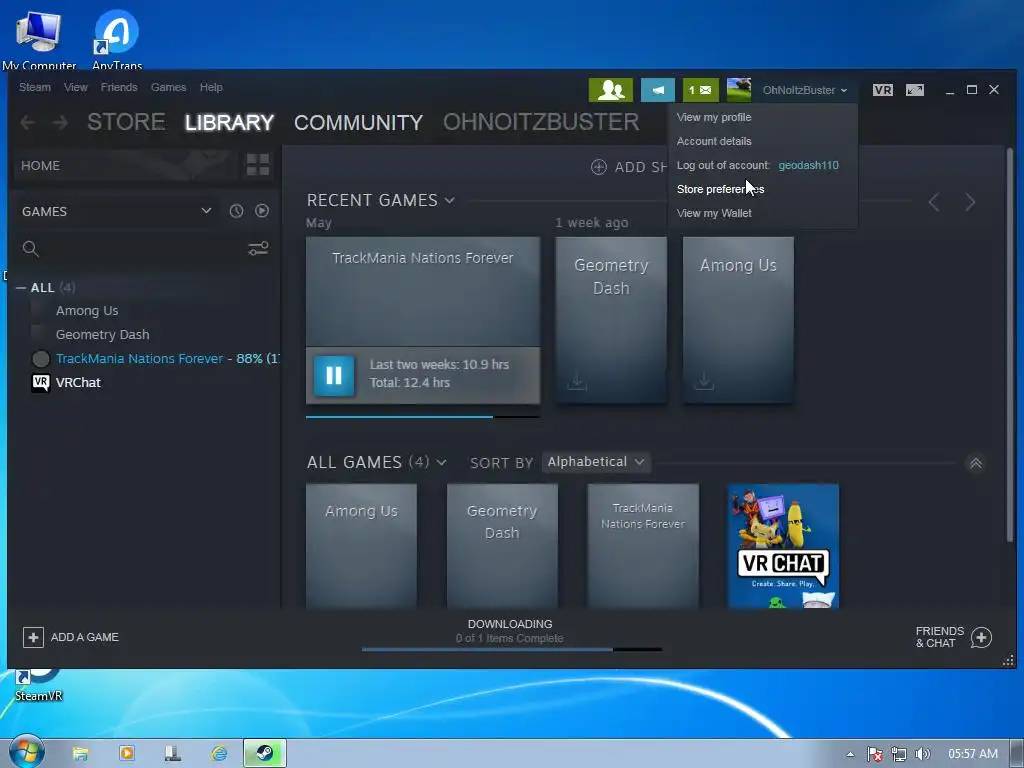This screenshot has height=768, width=1024.
Task: Click the library search input field
Action: [x=140, y=249]
